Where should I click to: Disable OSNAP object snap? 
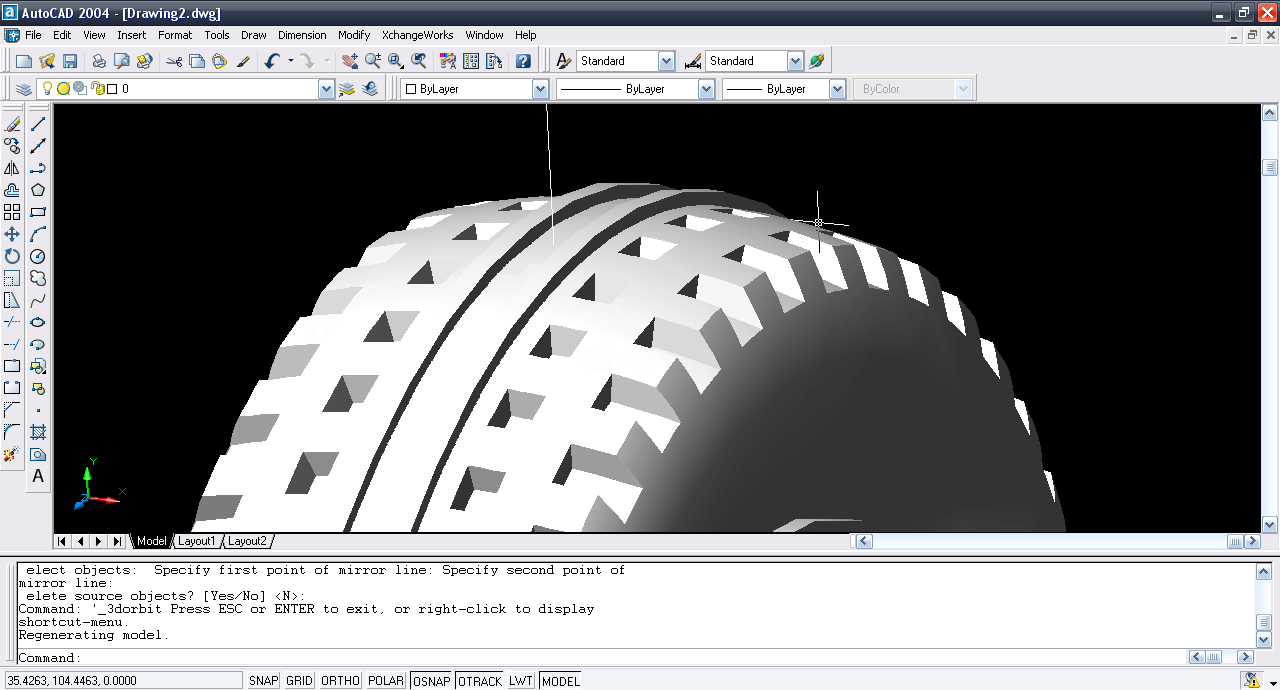tap(432, 681)
